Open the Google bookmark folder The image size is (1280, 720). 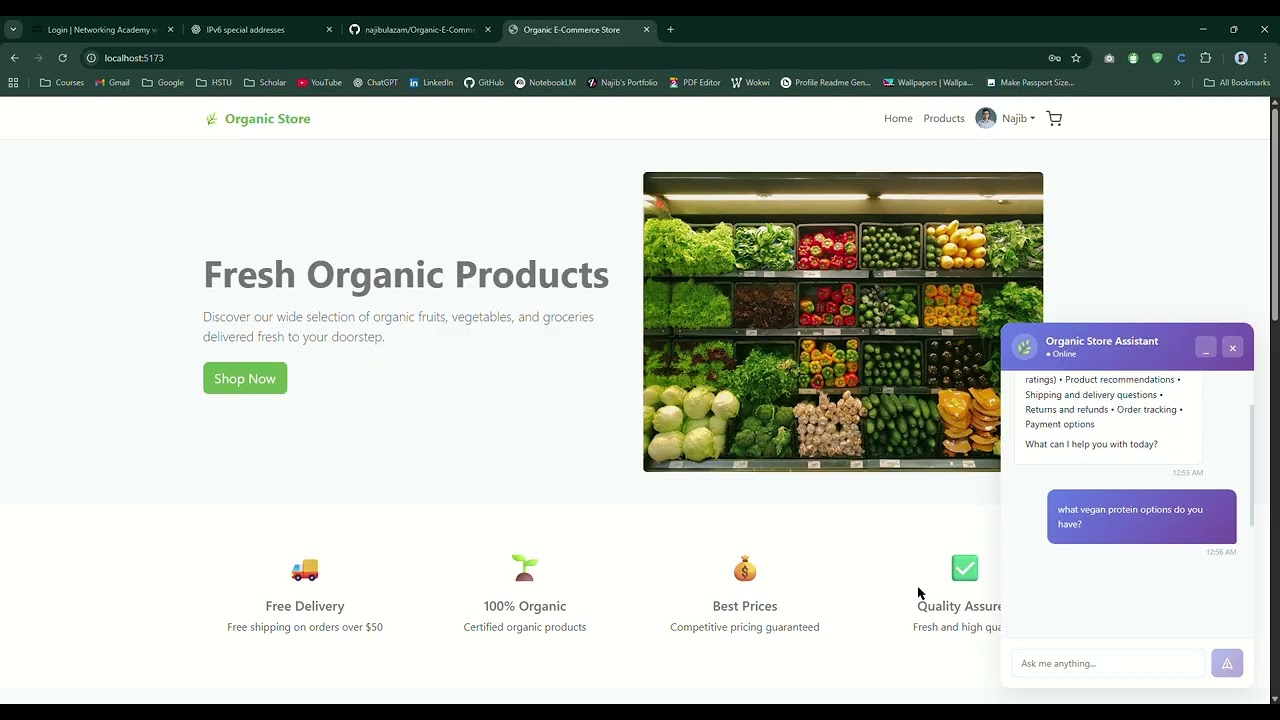click(x=163, y=83)
